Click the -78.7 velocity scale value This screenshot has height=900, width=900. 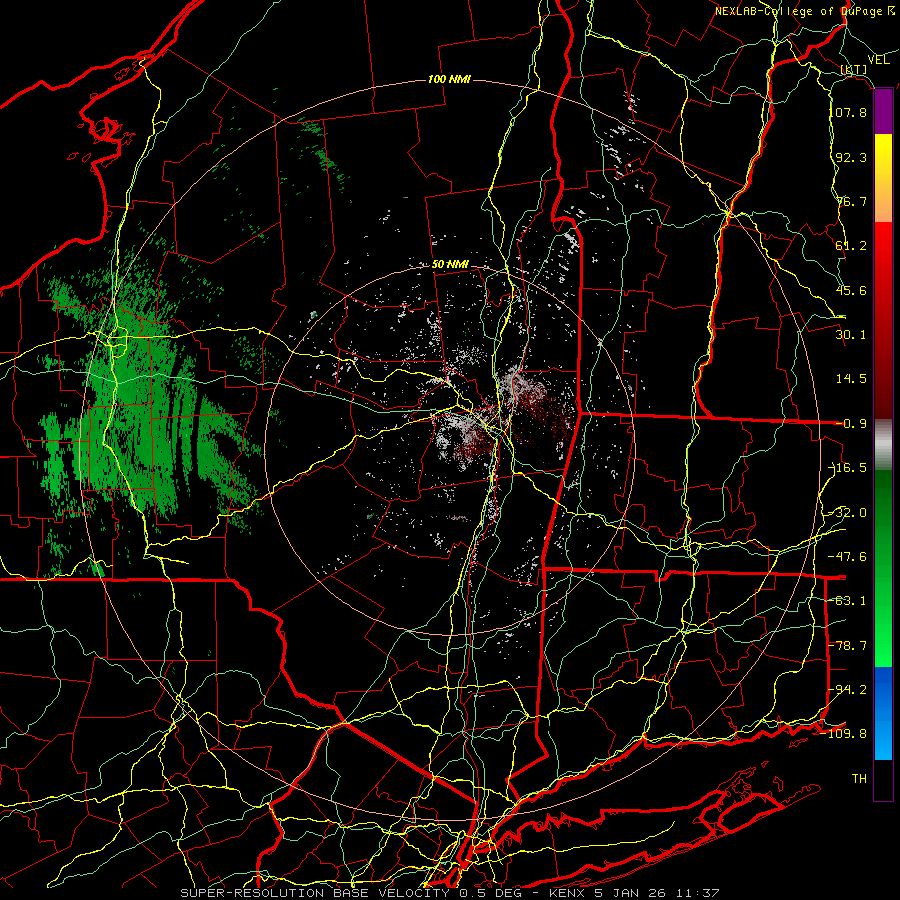coord(848,646)
